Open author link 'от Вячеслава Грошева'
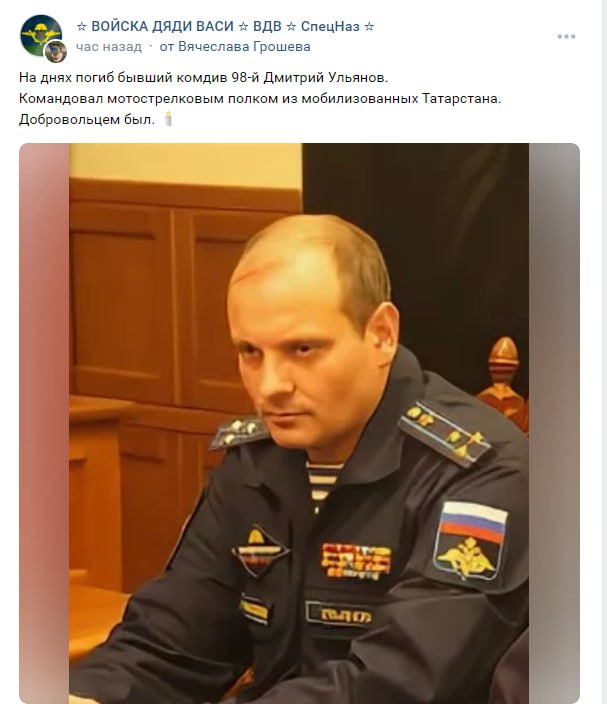 pyautogui.click(x=235, y=47)
